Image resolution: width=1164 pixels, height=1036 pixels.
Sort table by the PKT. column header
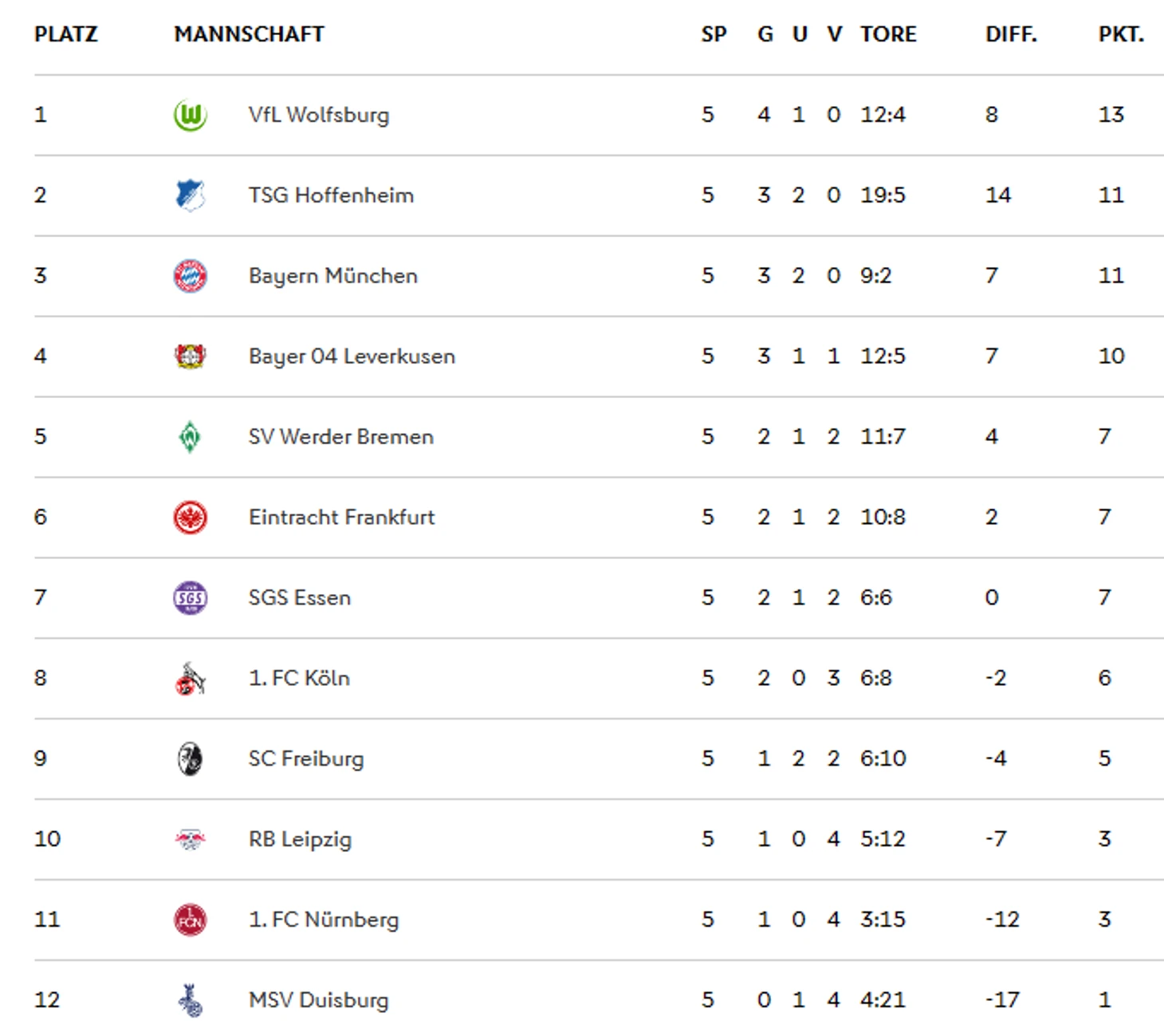pyautogui.click(x=1121, y=34)
